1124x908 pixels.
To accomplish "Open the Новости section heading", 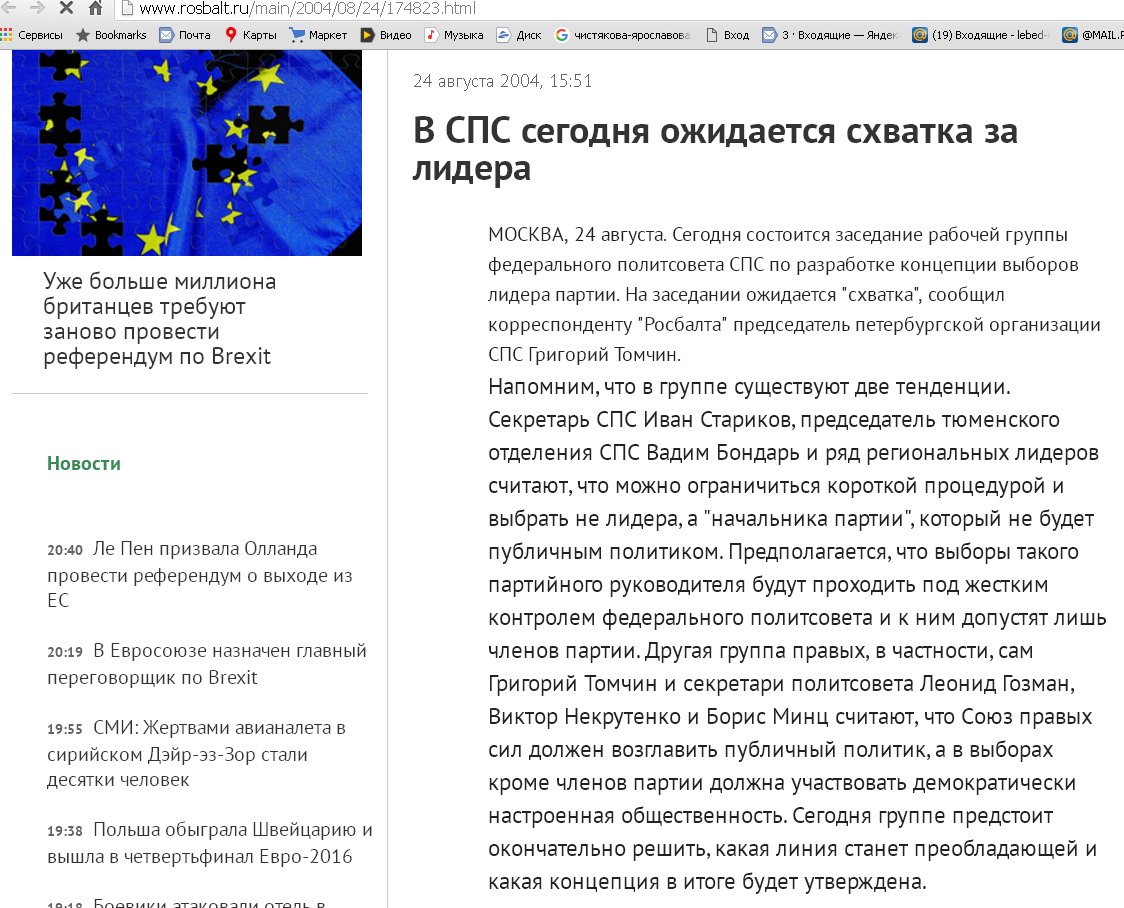I will [x=84, y=464].
